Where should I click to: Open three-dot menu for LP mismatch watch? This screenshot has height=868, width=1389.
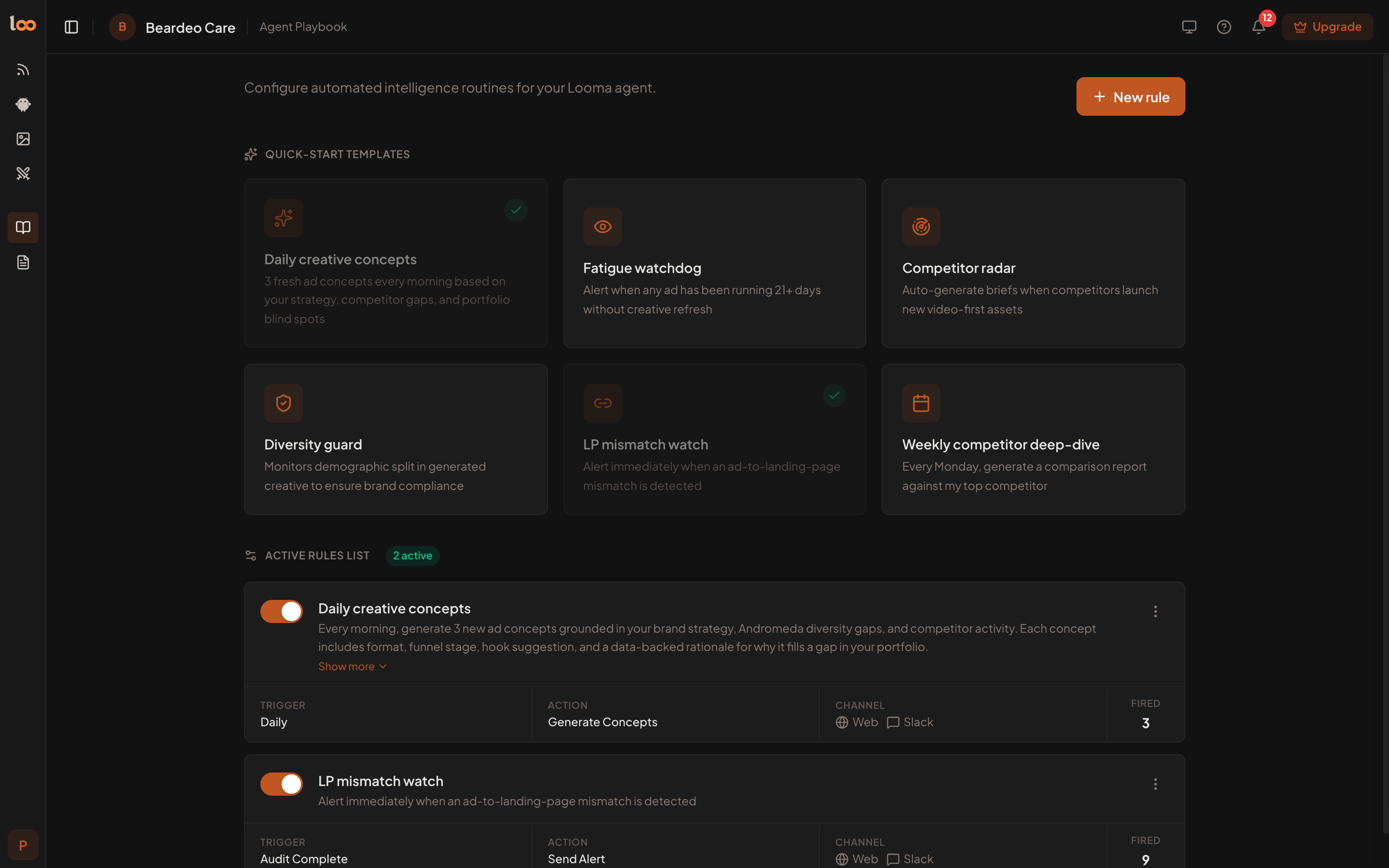(x=1155, y=784)
